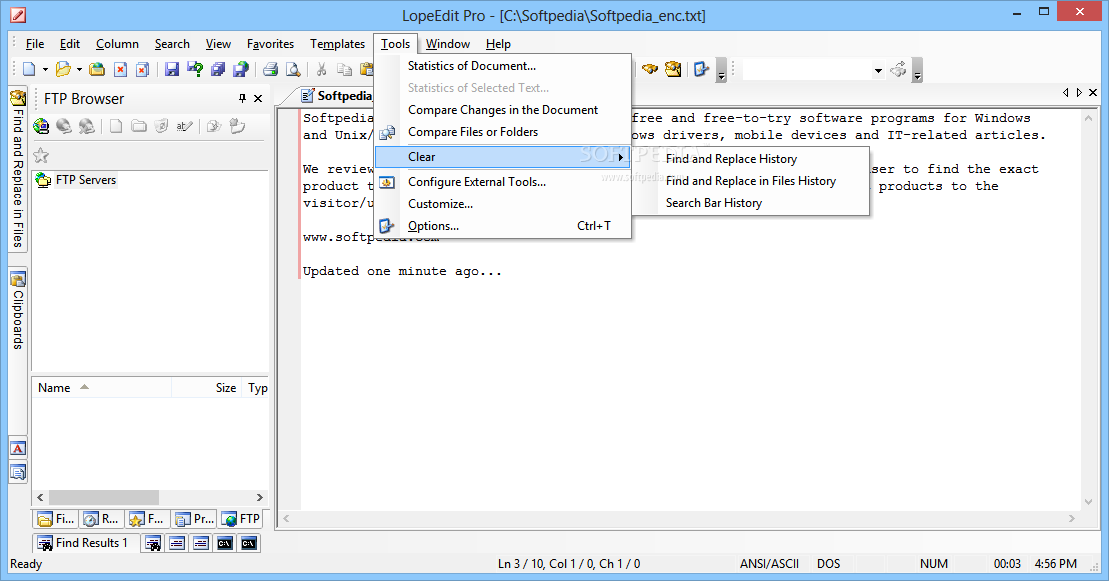This screenshot has height=581, width=1109.
Task: Click the Print icon
Action: tap(270, 69)
